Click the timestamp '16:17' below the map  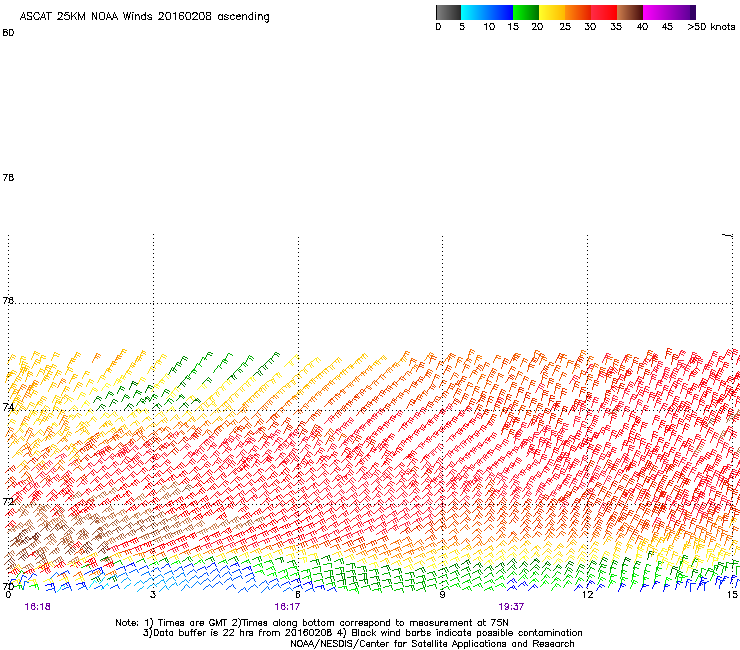click(x=287, y=607)
